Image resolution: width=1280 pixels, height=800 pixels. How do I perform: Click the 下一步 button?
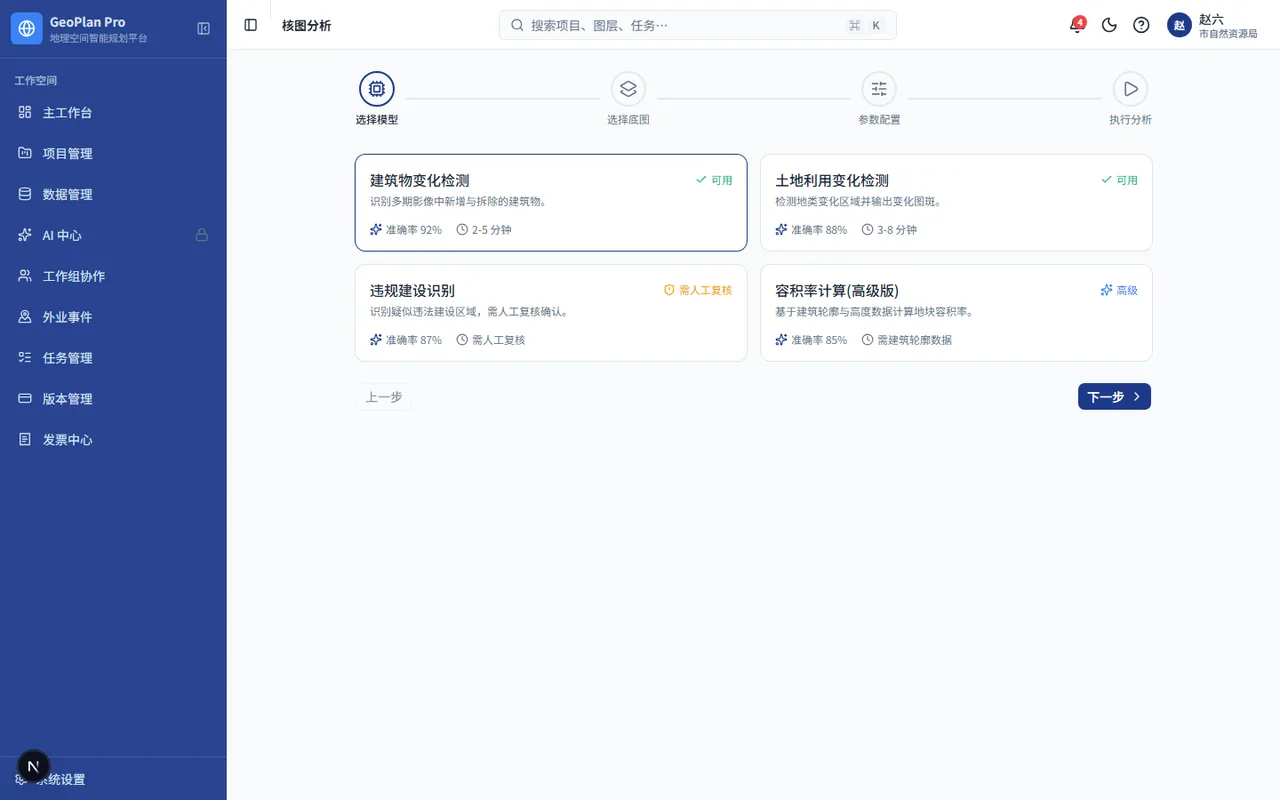[x=1114, y=397]
